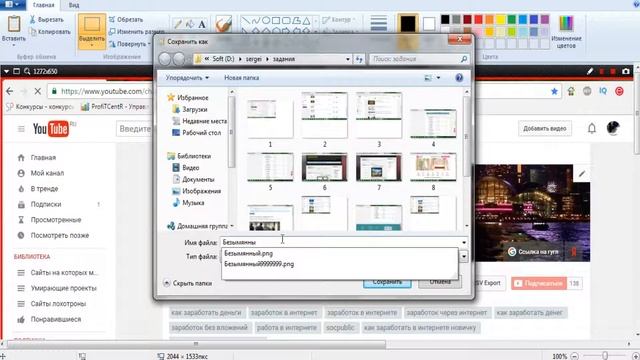
Task: Click the refresh icon beside address path
Action: [x=359, y=59]
